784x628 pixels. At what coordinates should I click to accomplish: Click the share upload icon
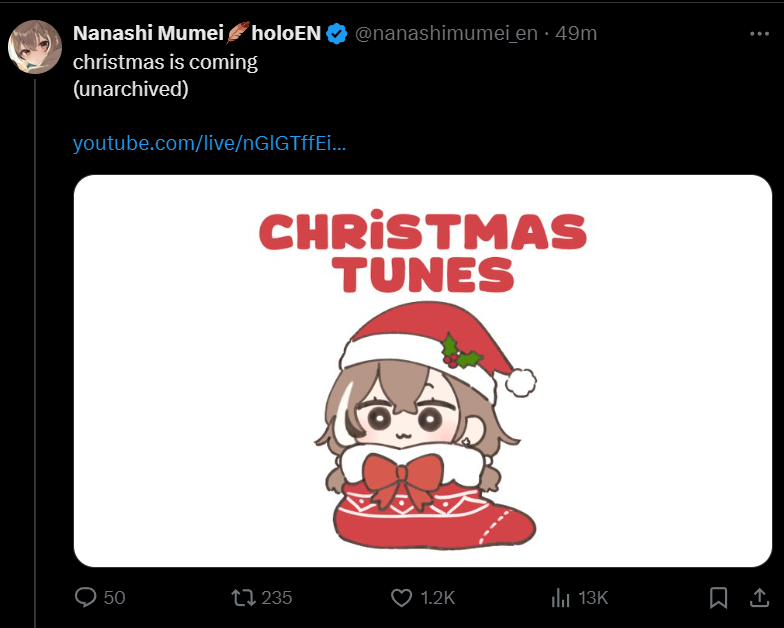(x=759, y=598)
